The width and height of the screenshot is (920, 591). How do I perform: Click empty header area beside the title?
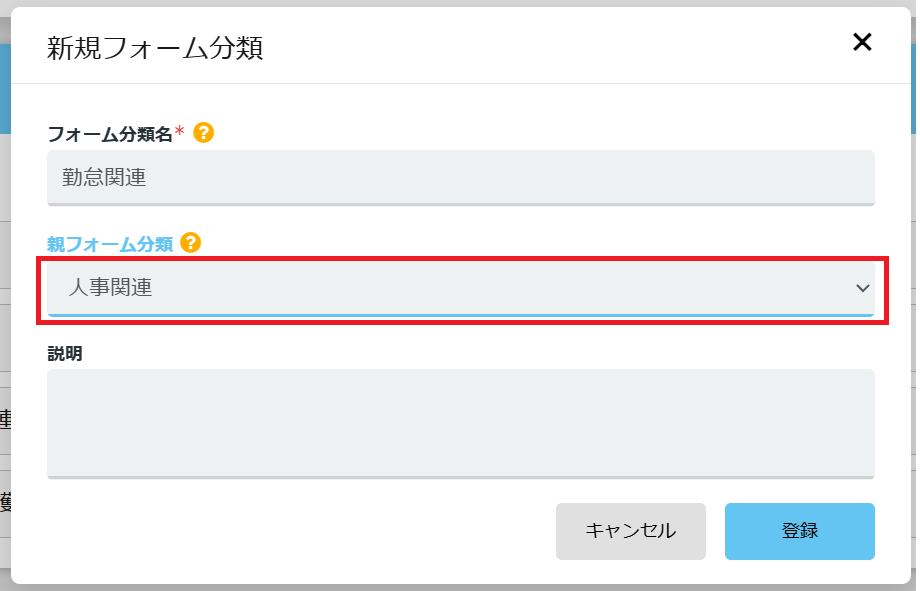click(557, 47)
